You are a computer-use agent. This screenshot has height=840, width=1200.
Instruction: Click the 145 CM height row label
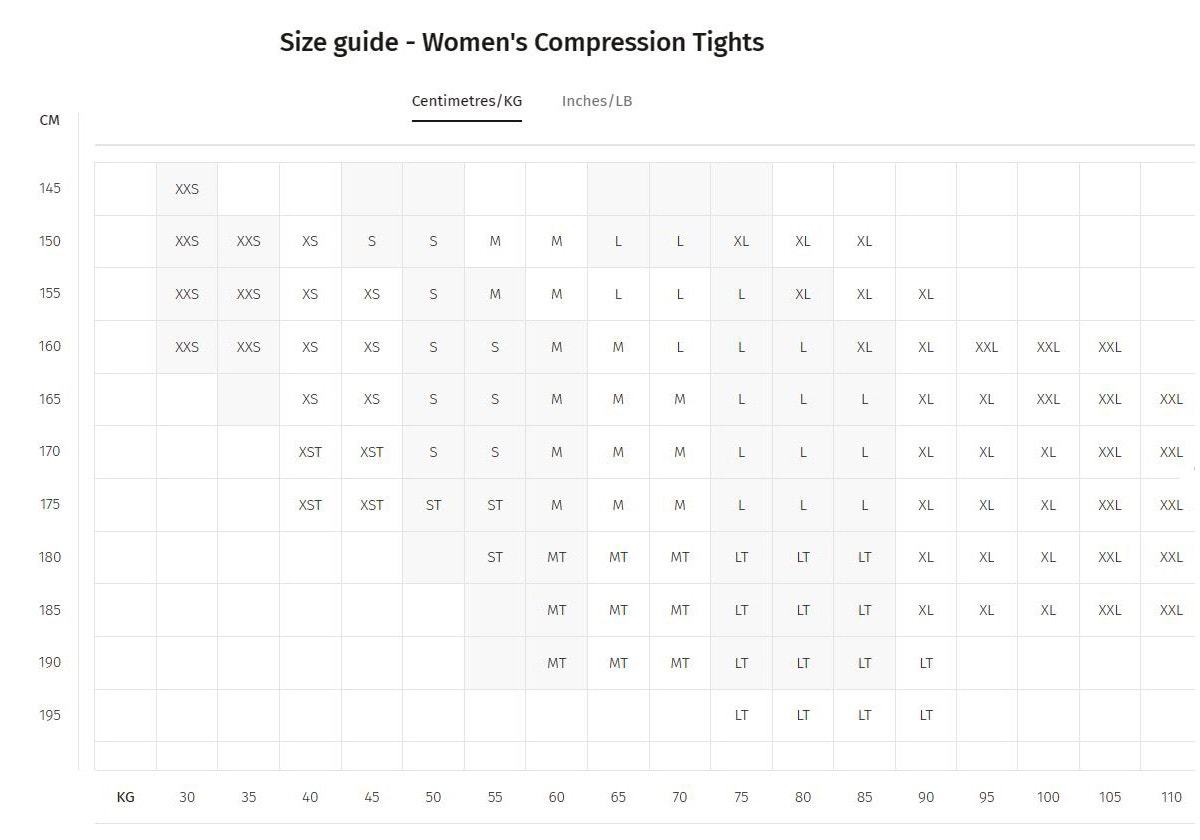(x=50, y=188)
